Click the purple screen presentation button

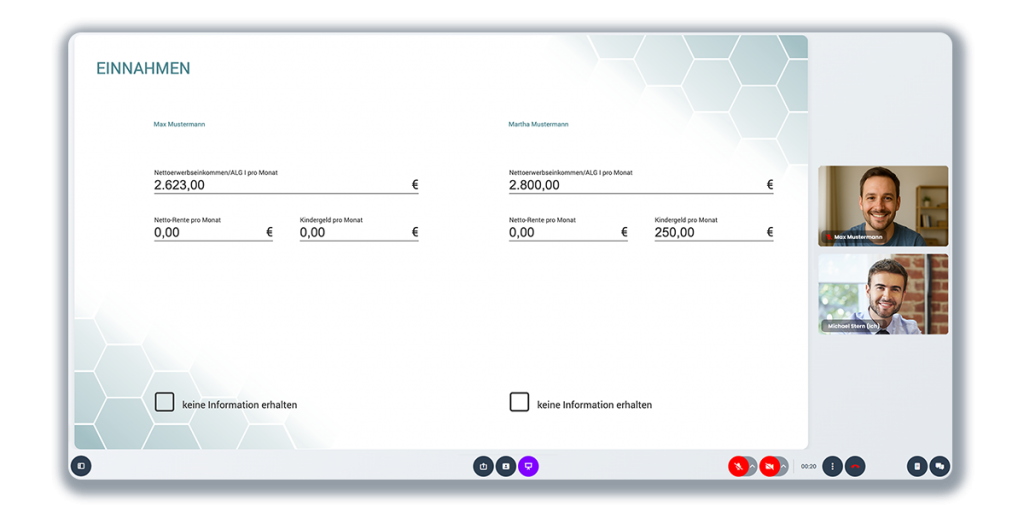(528, 466)
